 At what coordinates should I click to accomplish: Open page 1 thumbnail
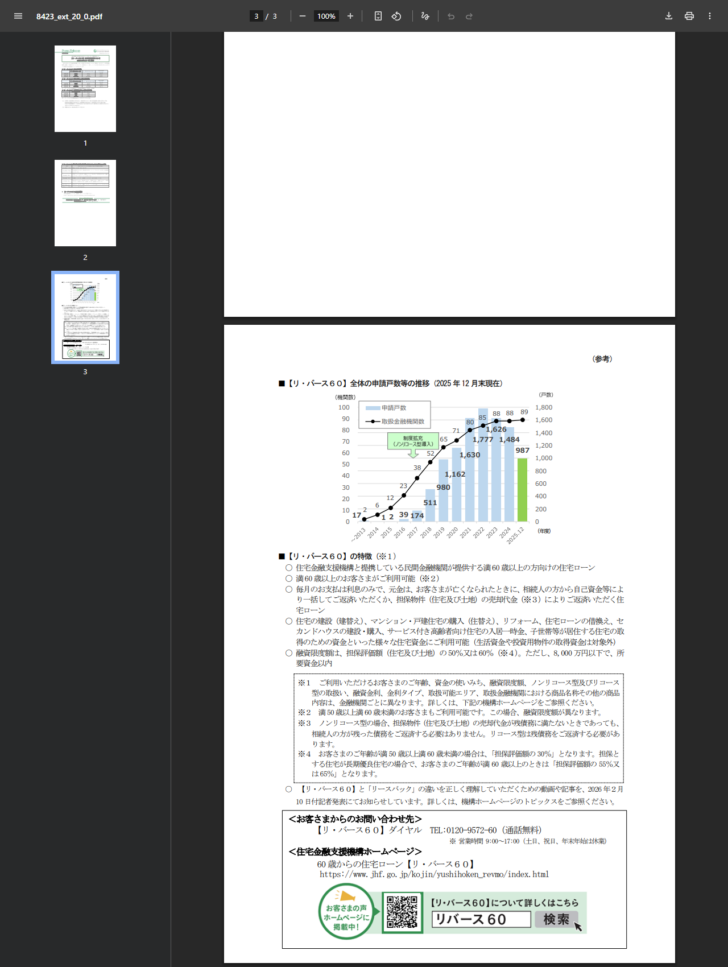85,88
